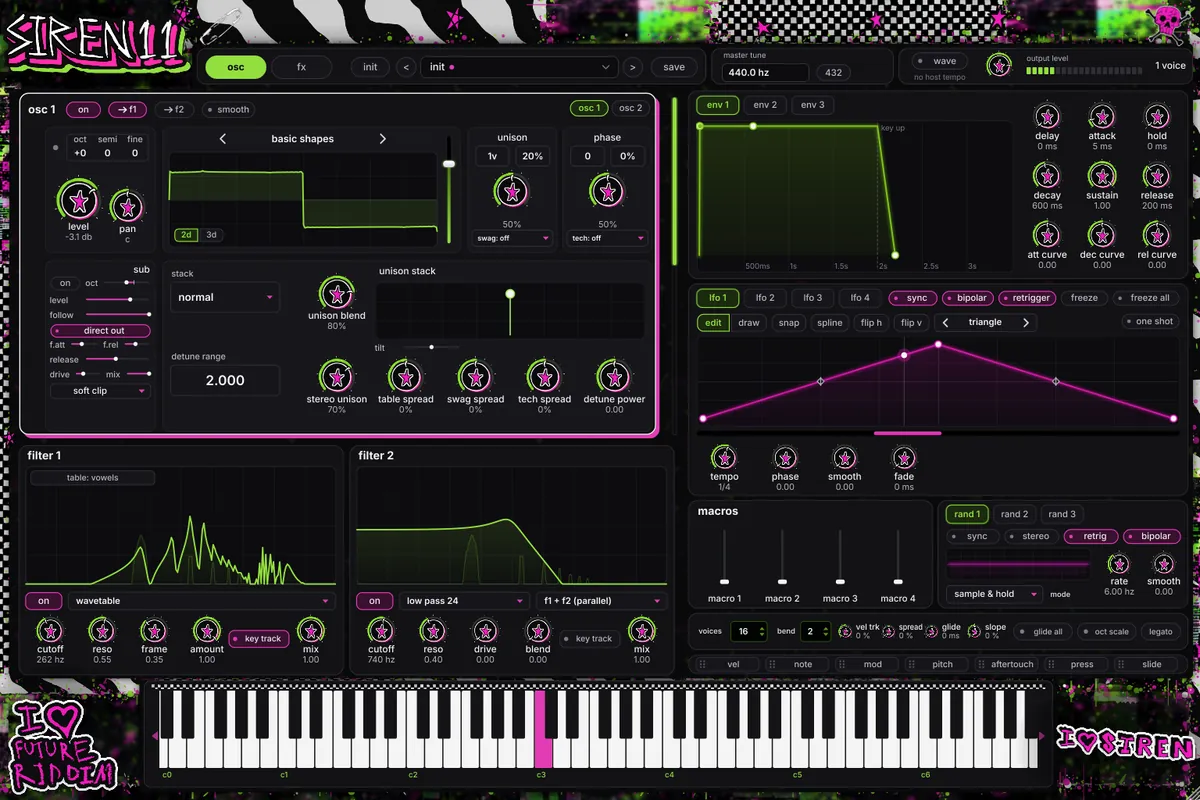The image size is (1200, 800).
Task: Click the lfo flip h button
Action: pos(872,323)
